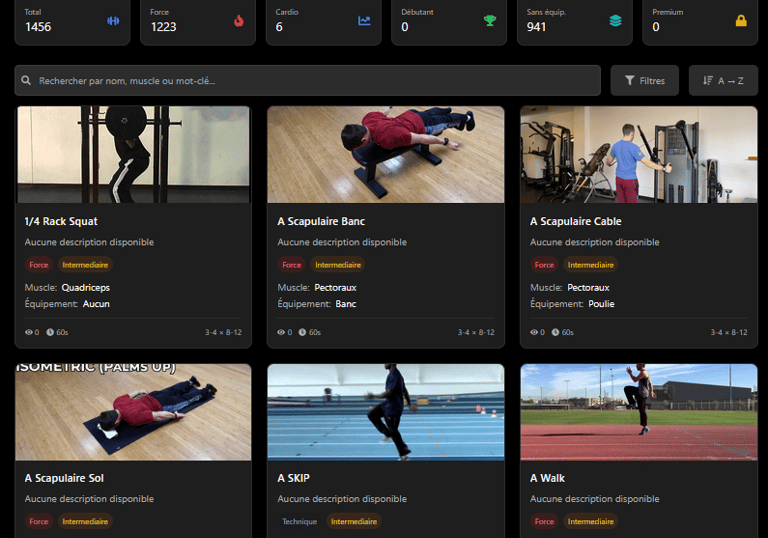768x538 pixels.
Task: Click the Poulie equipment value
Action: pyautogui.click(x=601, y=304)
